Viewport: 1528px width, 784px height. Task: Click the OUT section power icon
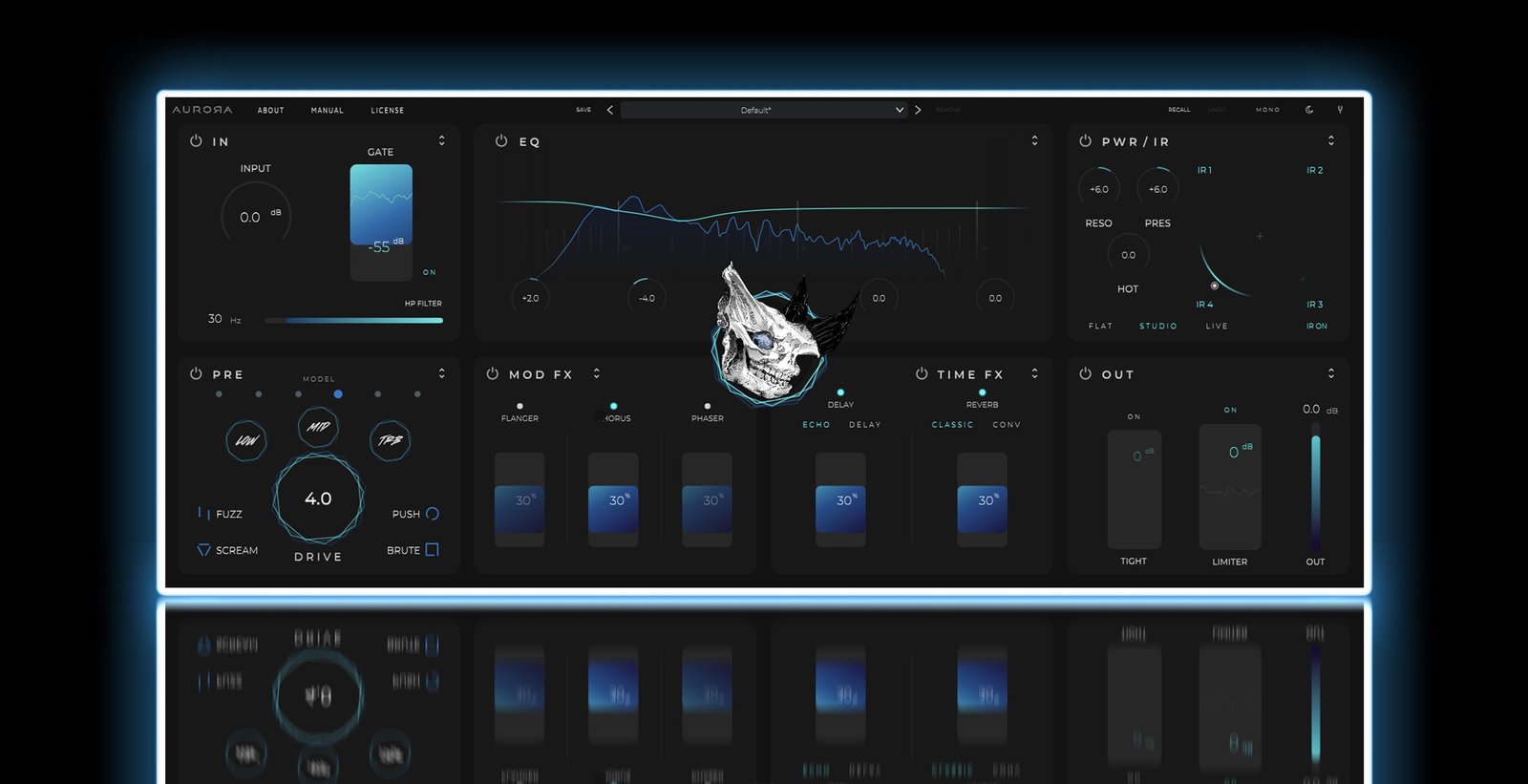1085,373
